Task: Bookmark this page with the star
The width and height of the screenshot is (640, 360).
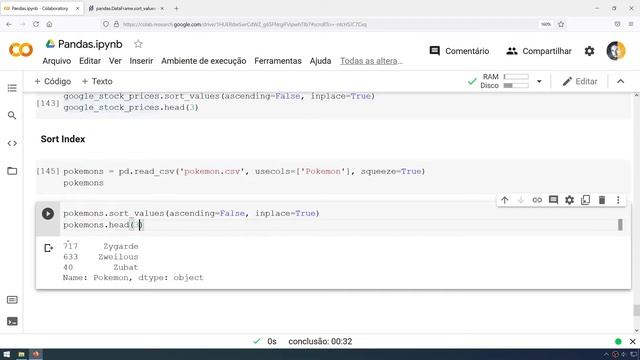Action: tap(561, 24)
